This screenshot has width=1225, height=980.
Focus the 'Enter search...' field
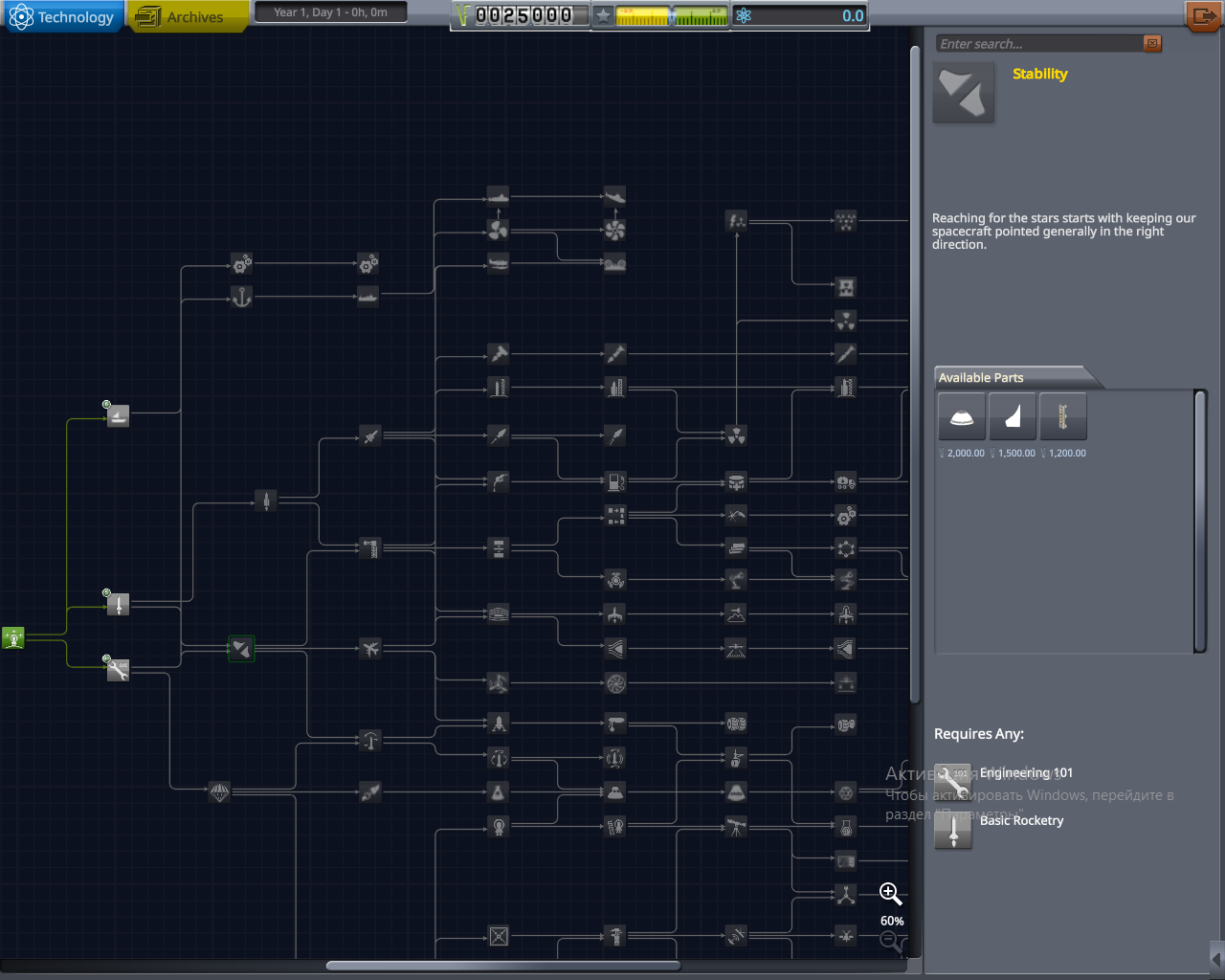[x=1039, y=44]
